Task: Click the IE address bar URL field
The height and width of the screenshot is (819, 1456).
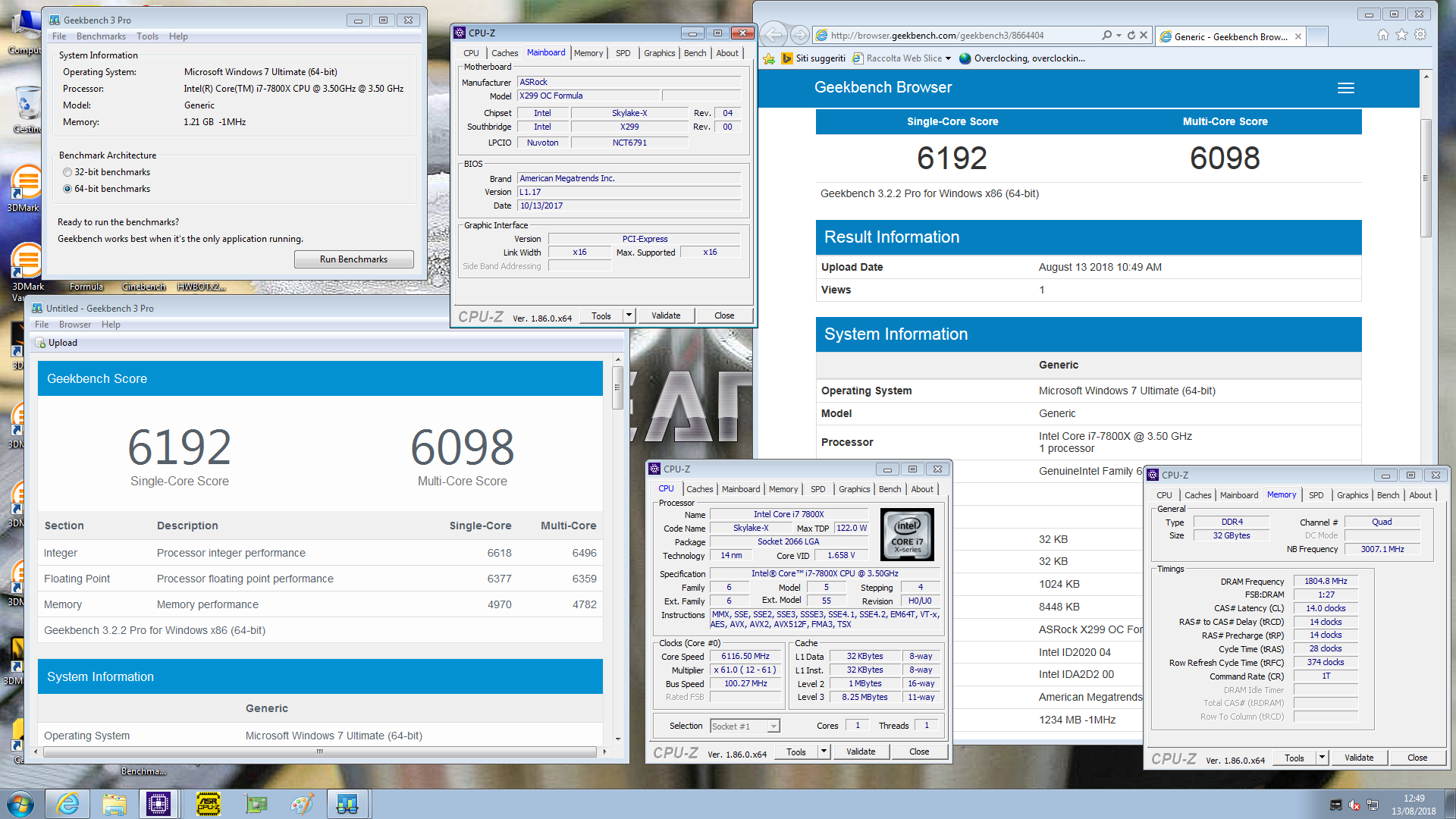Action: [955, 35]
